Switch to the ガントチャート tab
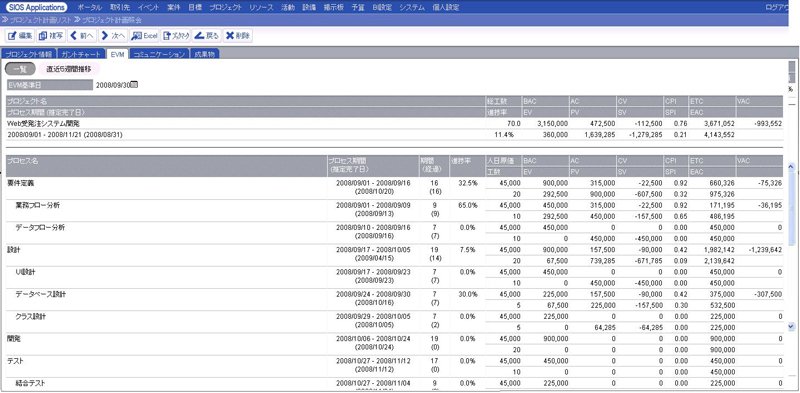800x393 pixels. pyautogui.click(x=82, y=54)
